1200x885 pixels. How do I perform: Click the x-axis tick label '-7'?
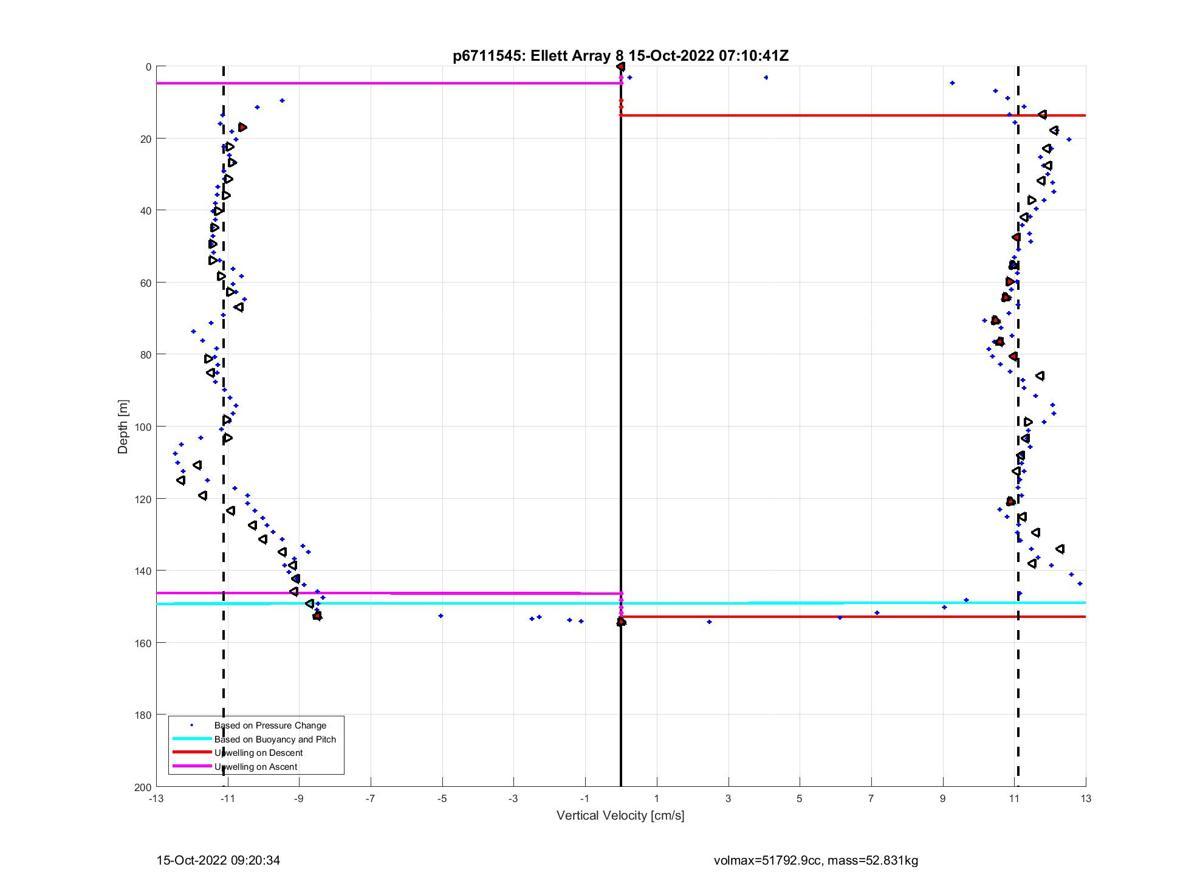(370, 798)
